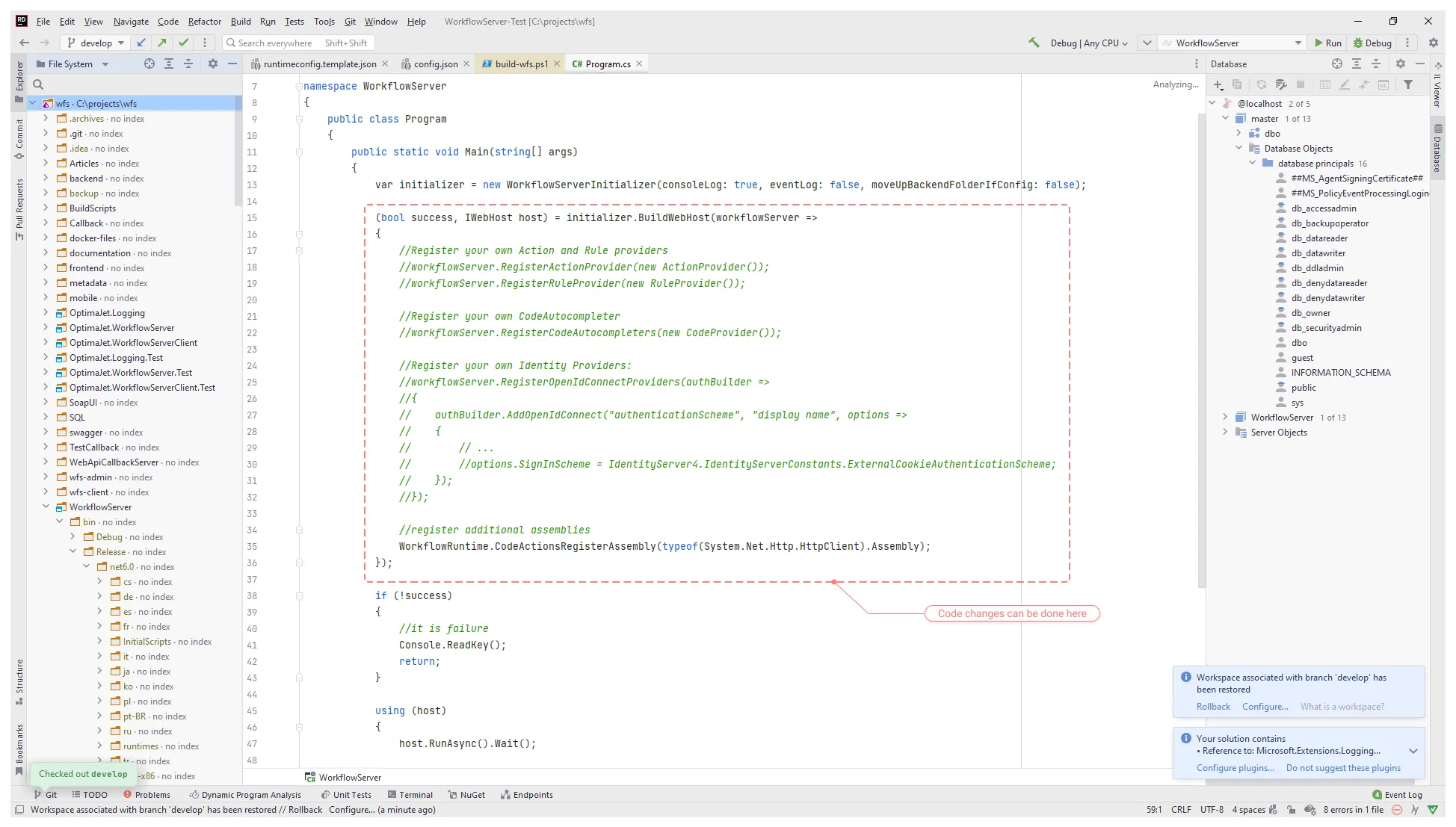Click the Rollback link in notification
The height and width of the screenshot is (827, 1456).
(x=1213, y=707)
